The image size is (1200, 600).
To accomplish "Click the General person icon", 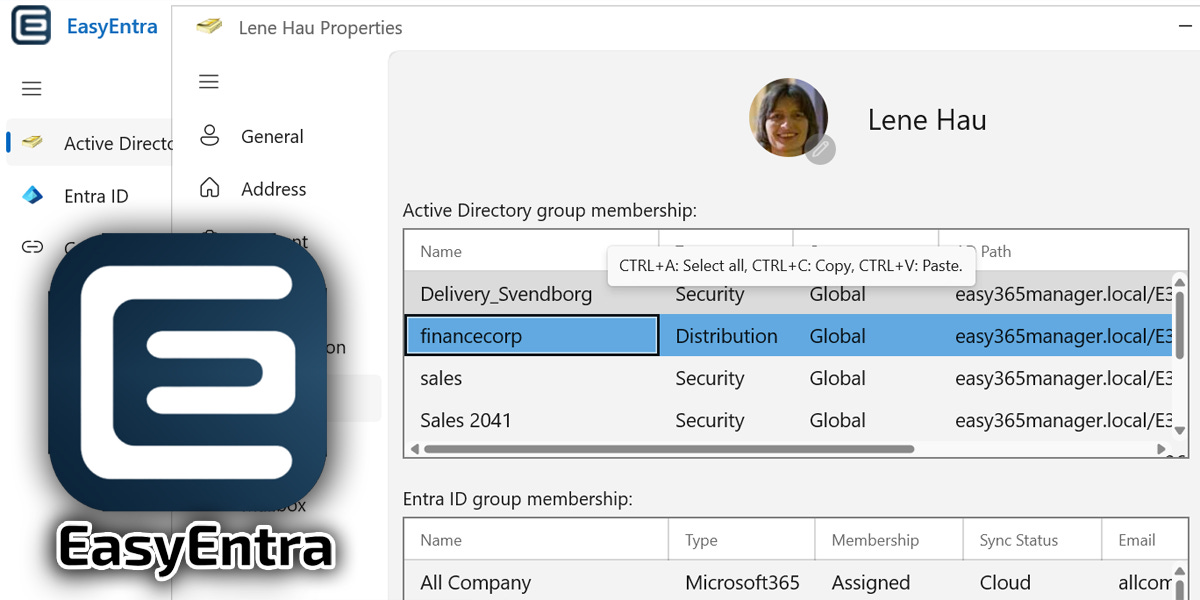I will (x=210, y=136).
